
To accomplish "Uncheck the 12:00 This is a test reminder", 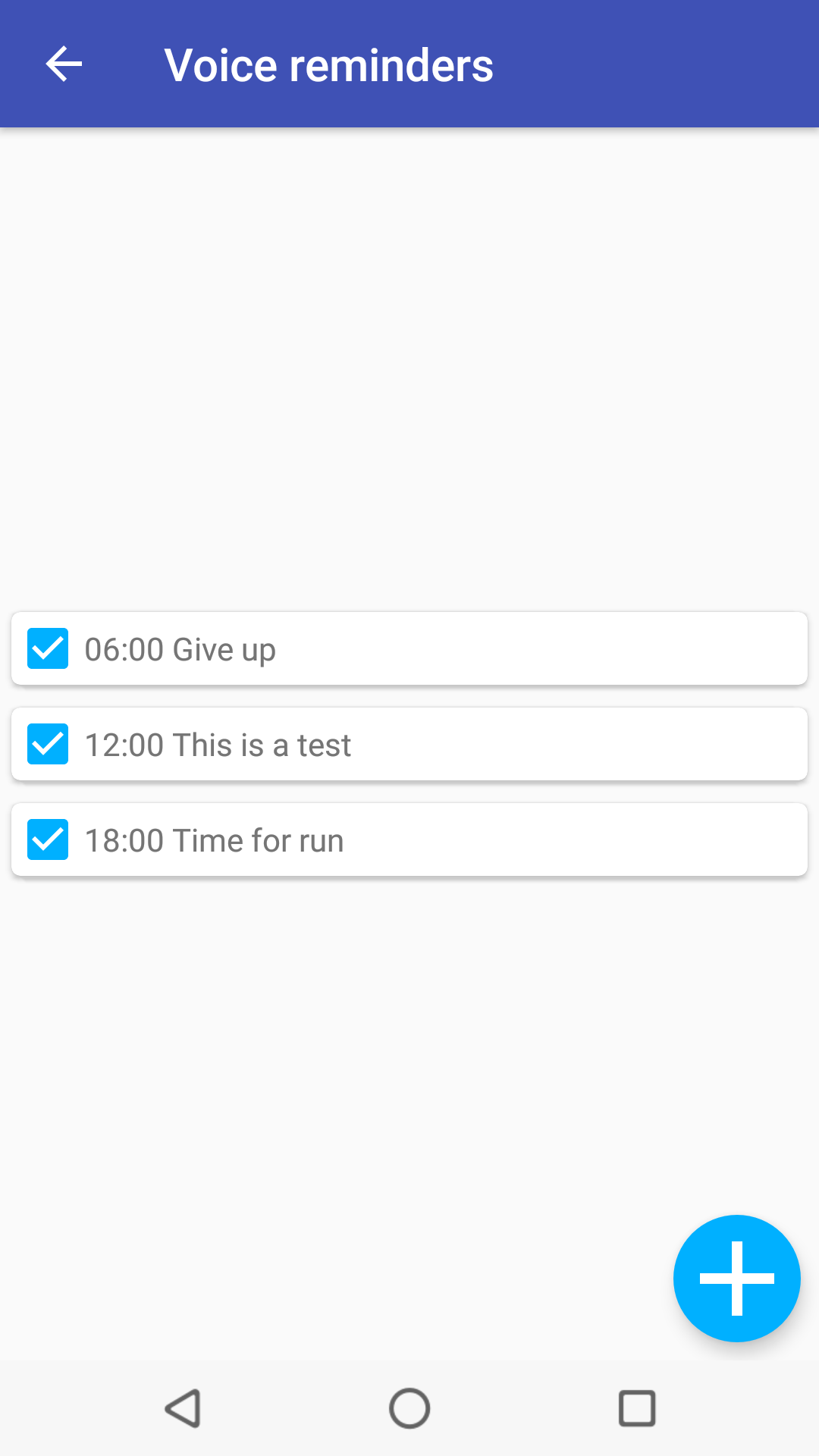I will point(48,744).
